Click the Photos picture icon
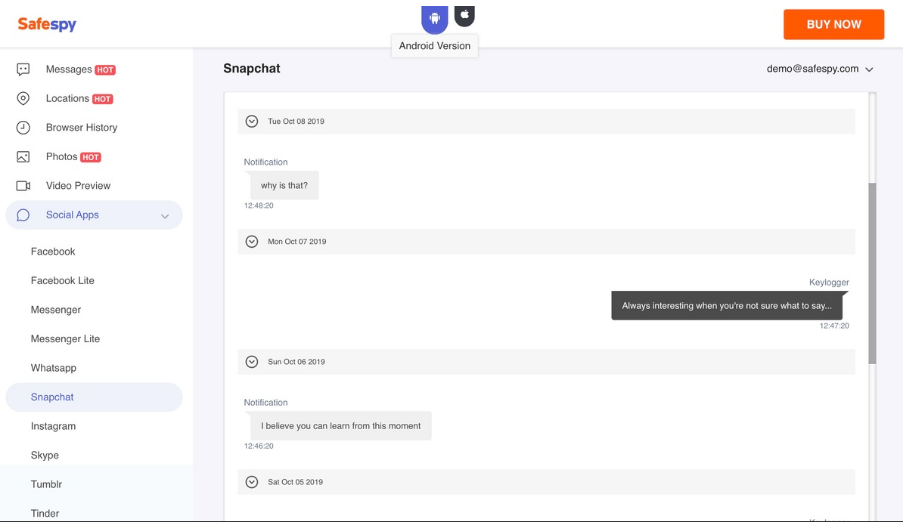909x530 pixels. (23, 157)
